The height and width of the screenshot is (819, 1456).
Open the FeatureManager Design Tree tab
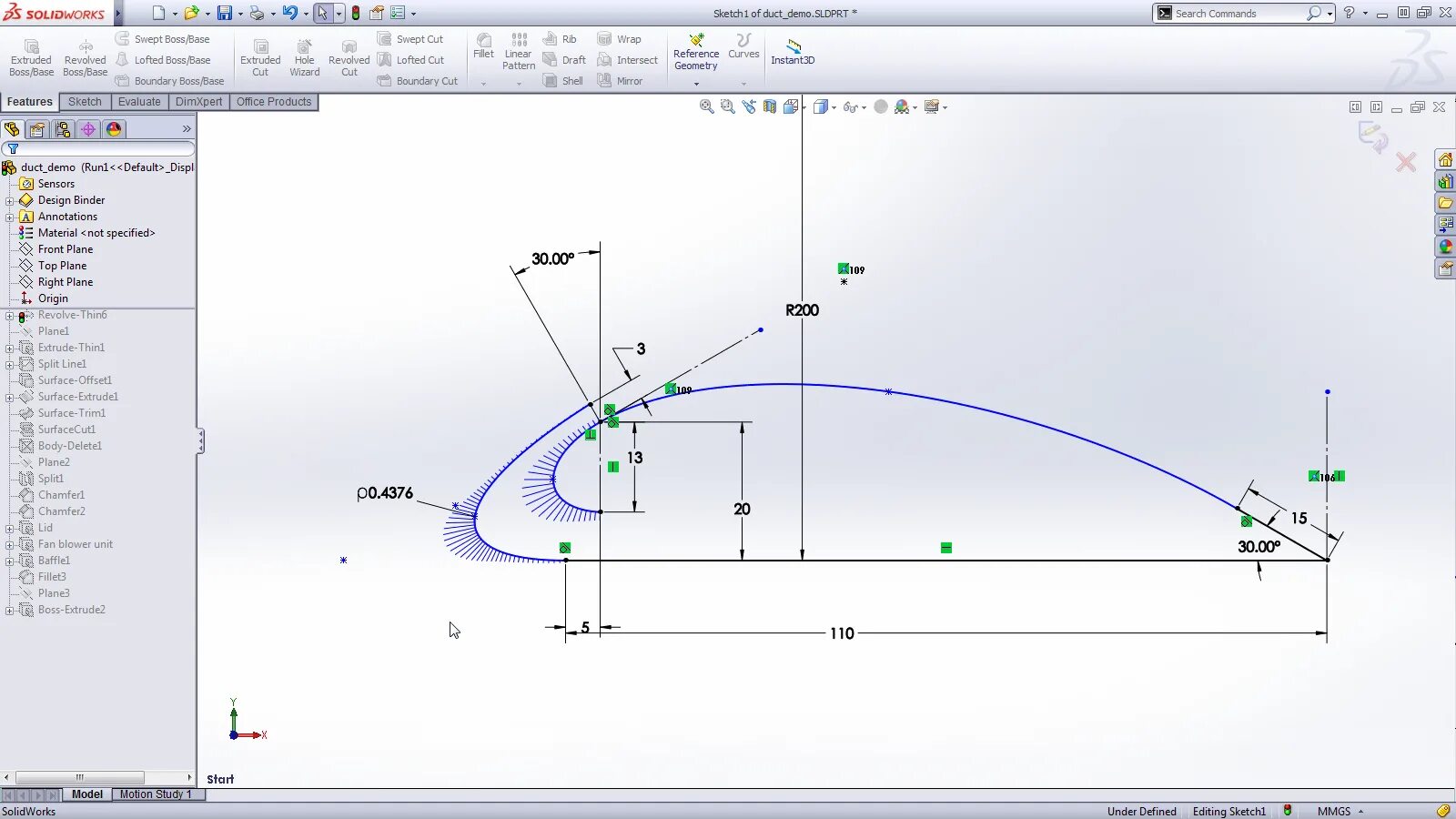pyautogui.click(x=12, y=129)
